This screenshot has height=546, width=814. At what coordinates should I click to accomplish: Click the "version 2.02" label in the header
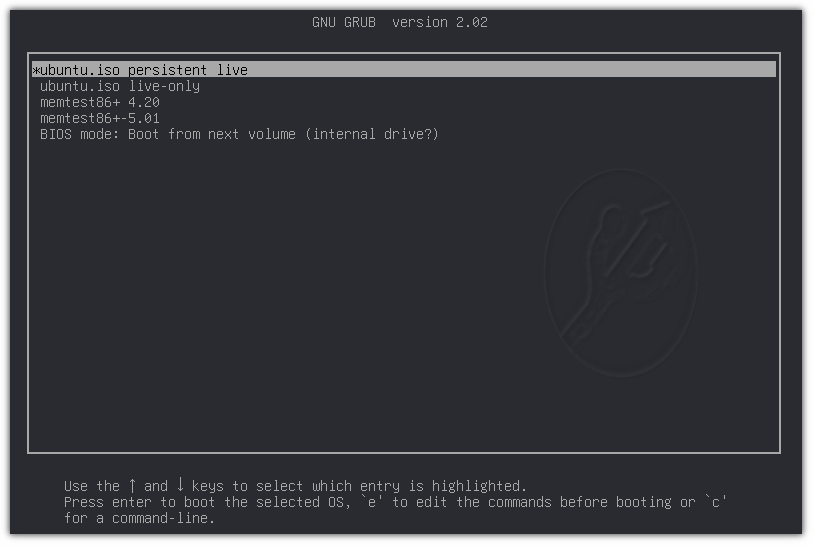(440, 22)
